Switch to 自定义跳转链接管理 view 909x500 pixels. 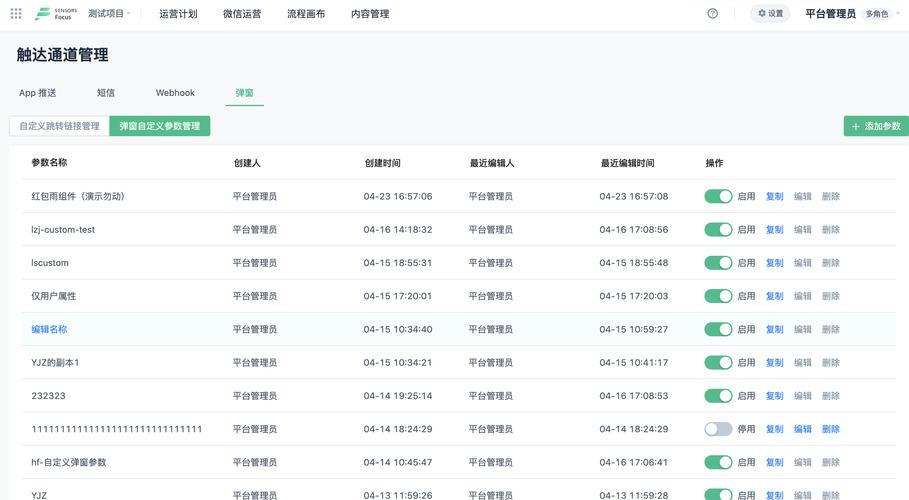(x=59, y=126)
